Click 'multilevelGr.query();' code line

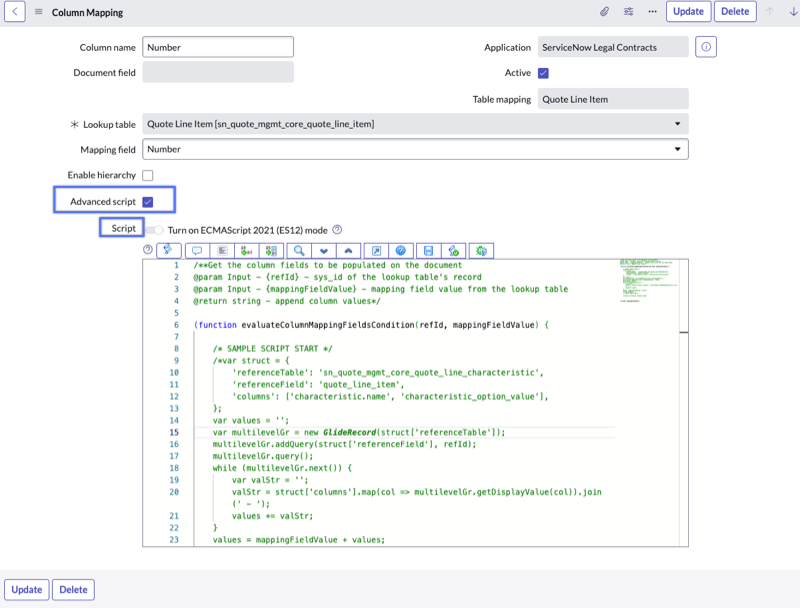pos(263,456)
